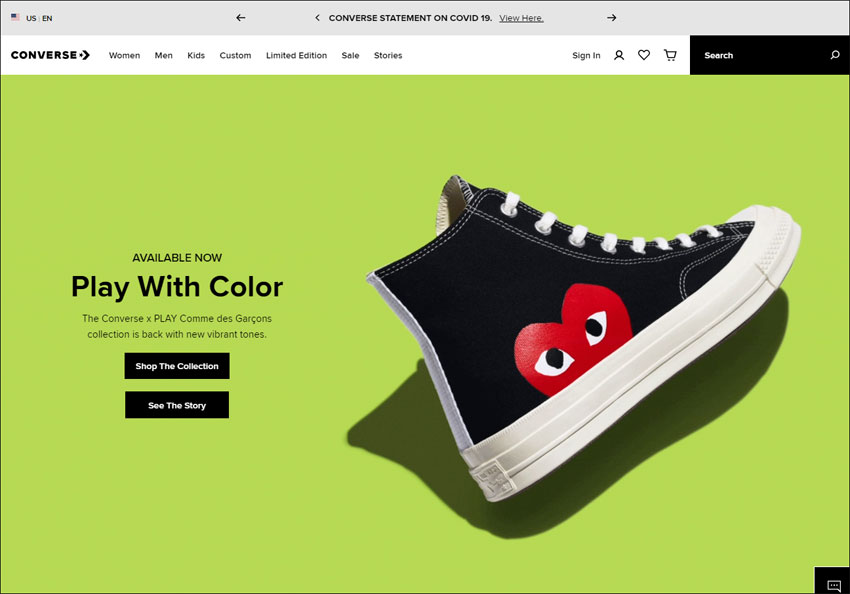Screen dimensions: 850x594
Task: Click the left arrow in the top banner
Action: click(241, 18)
